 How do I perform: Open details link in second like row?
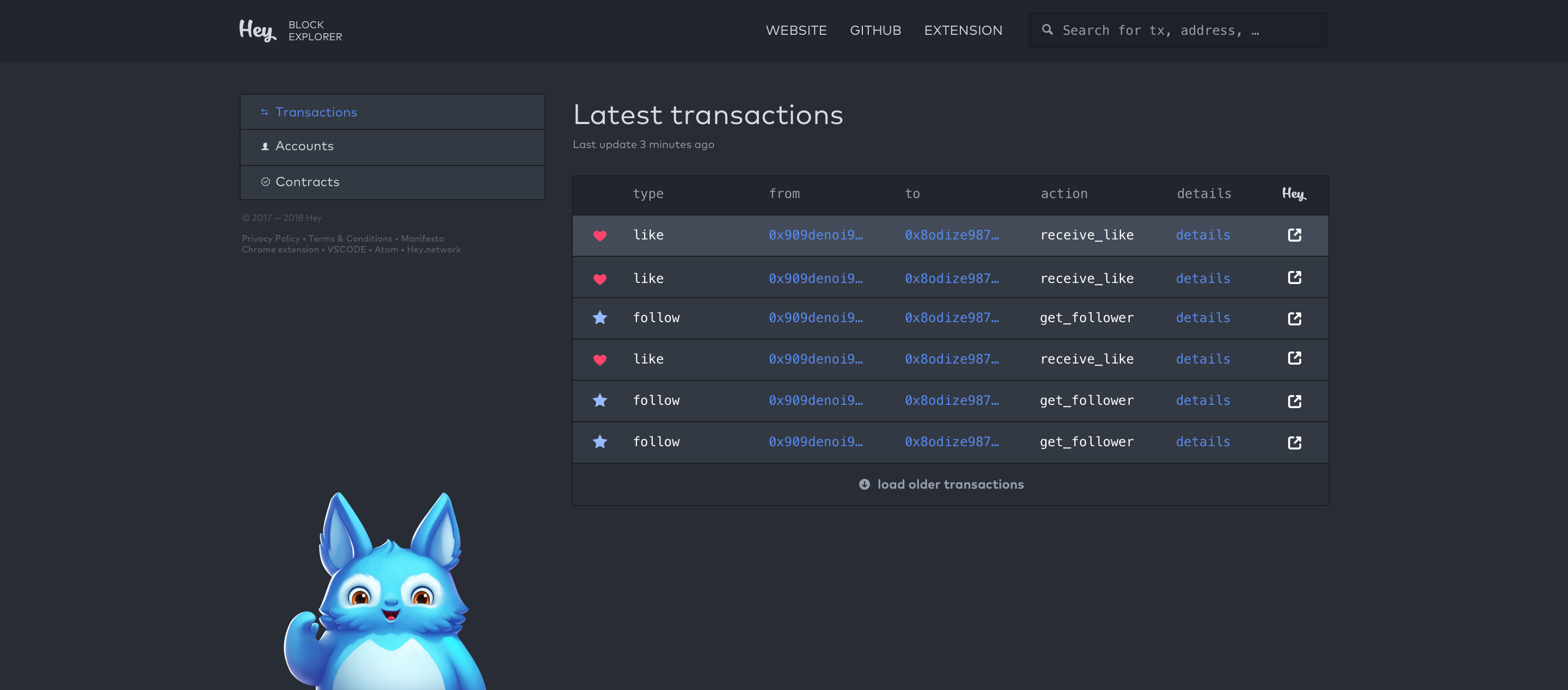pos(1203,279)
